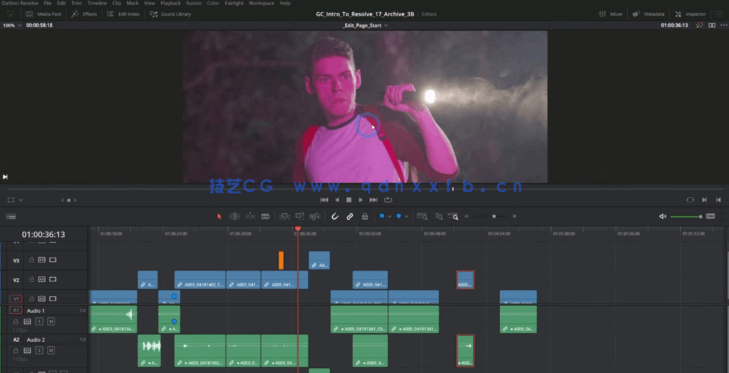Viewport: 729px width, 373px height.
Task: Open the Playback menu
Action: click(x=171, y=3)
